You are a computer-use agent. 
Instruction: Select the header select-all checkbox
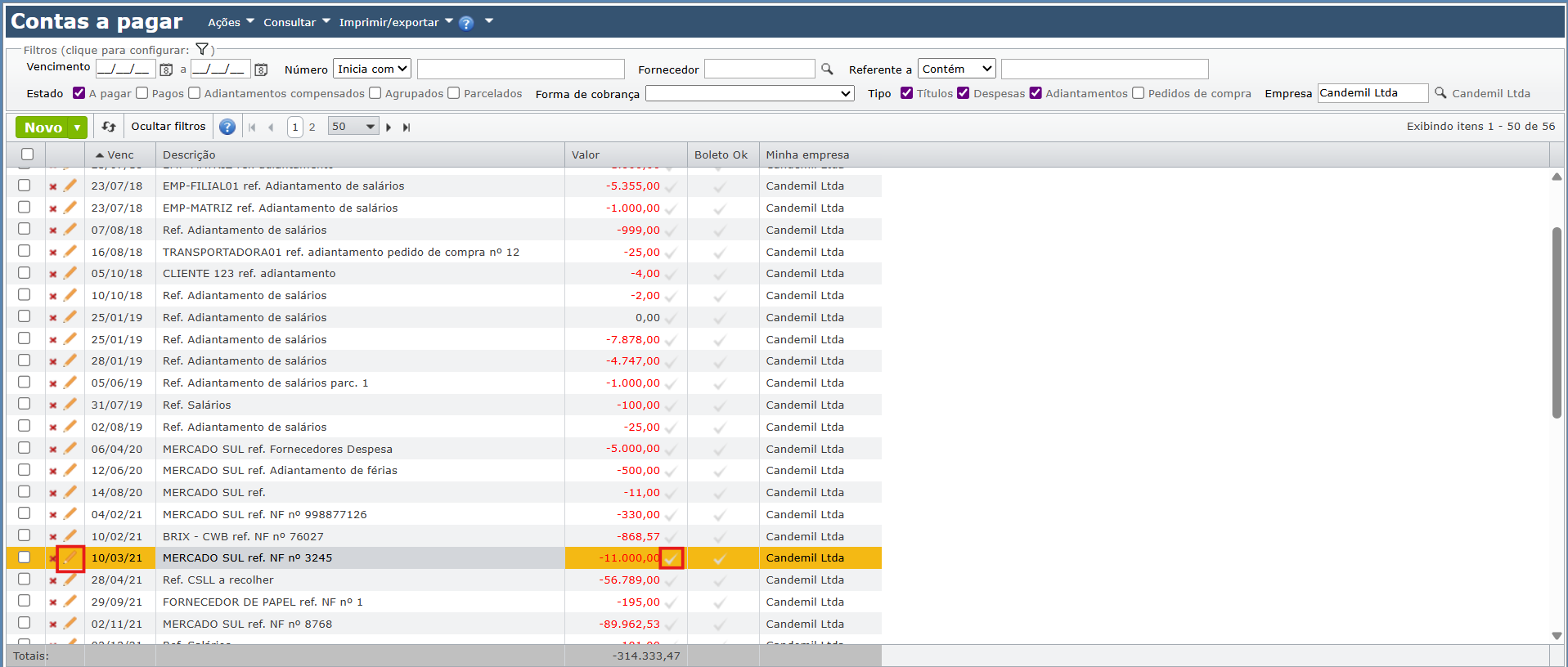coord(27,154)
